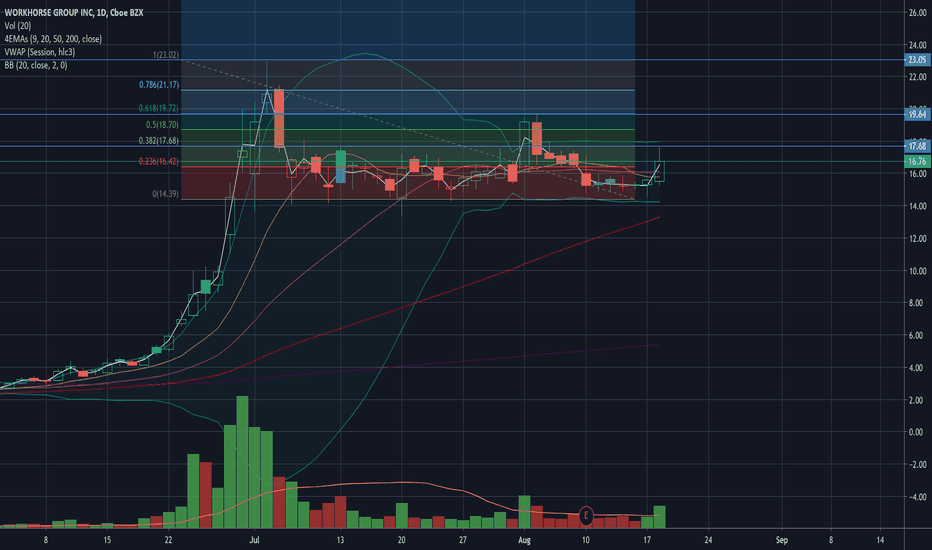932x550 pixels.
Task: Click the 24.00 price scale label
Action: coord(917,45)
